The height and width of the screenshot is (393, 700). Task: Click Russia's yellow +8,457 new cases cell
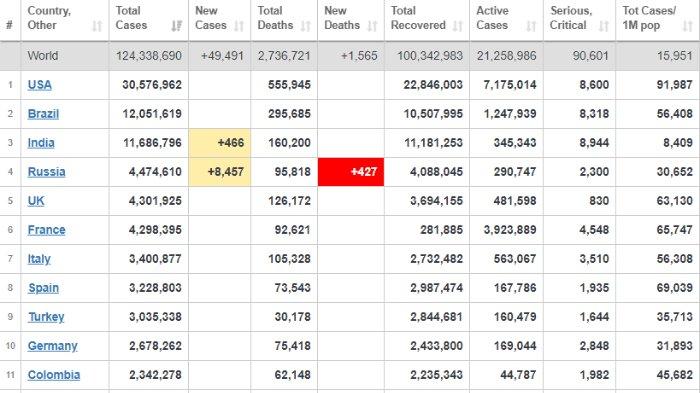point(220,172)
